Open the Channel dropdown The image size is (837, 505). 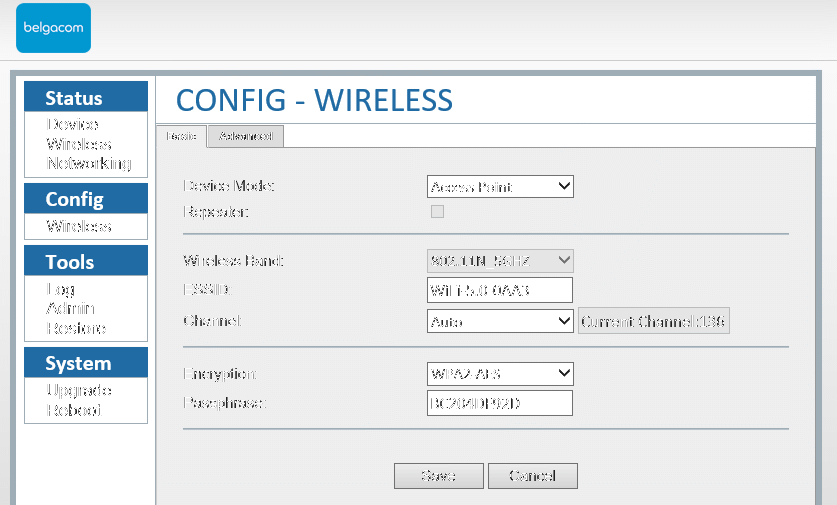point(500,322)
